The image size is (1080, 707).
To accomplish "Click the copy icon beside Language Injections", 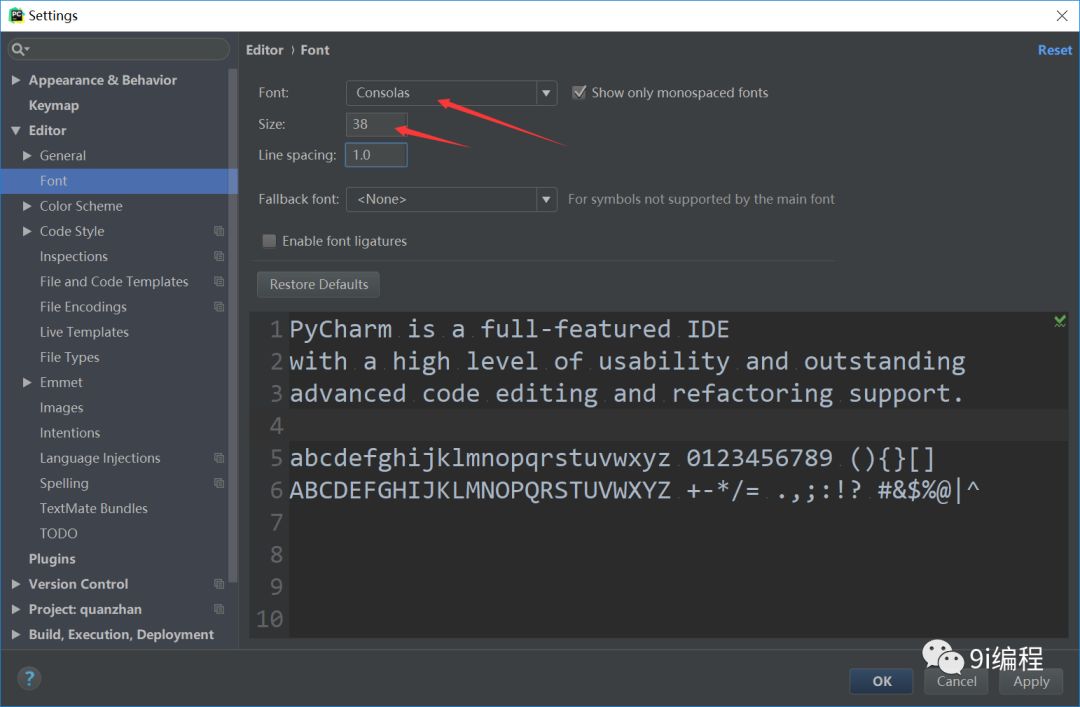I will tap(219, 458).
